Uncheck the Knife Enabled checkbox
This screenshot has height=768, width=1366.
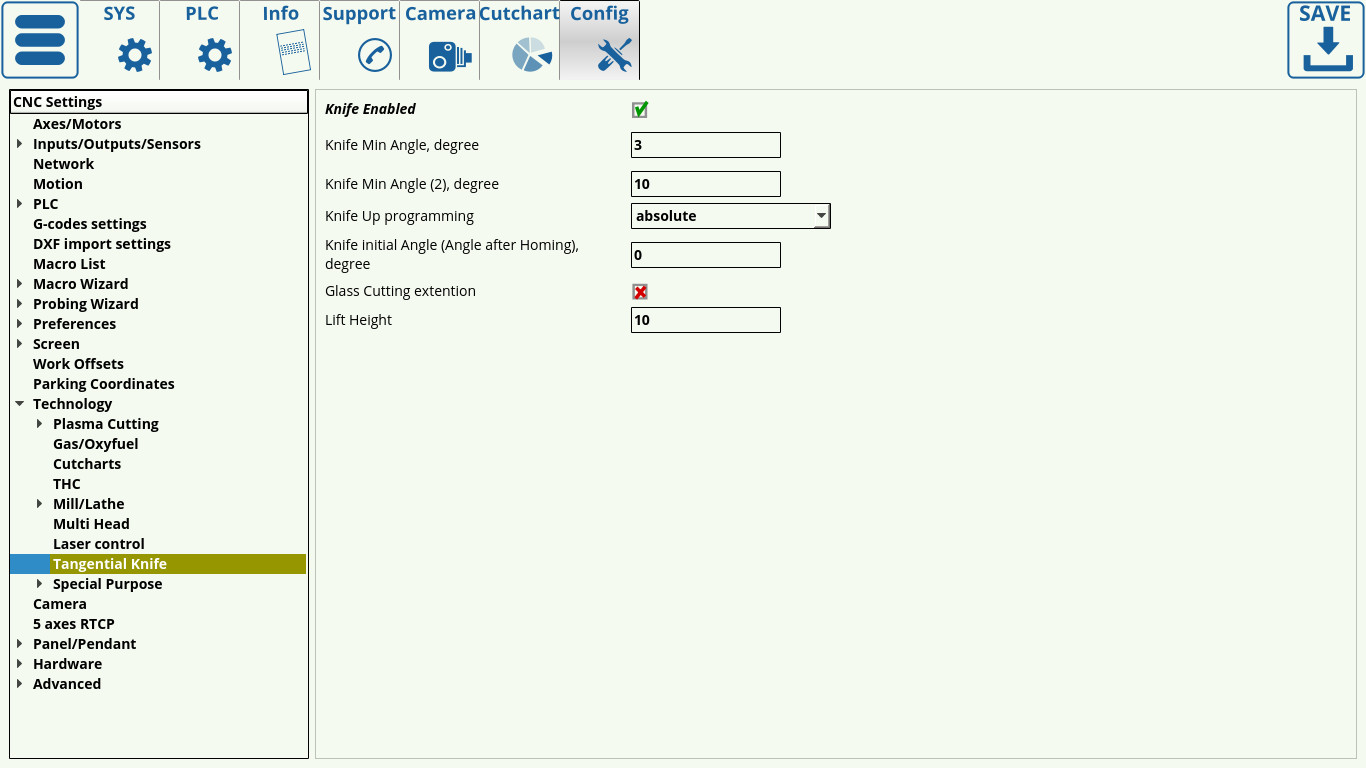coord(640,110)
